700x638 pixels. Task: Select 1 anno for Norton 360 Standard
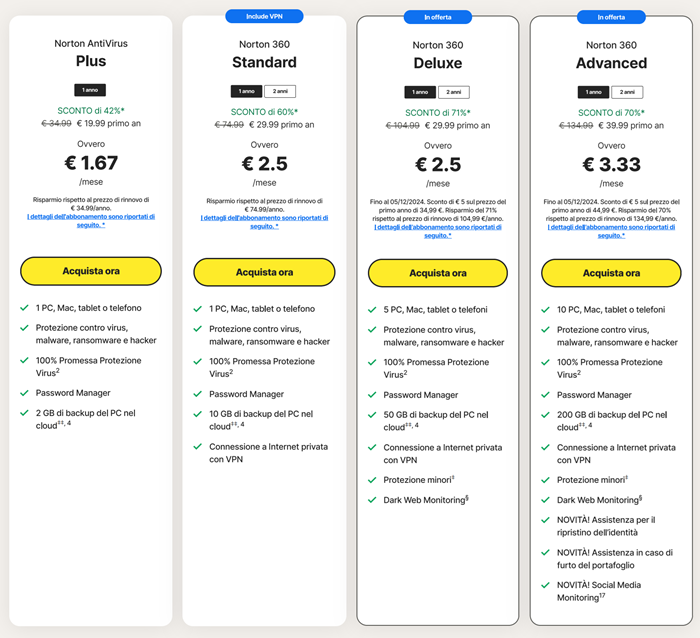pyautogui.click(x=248, y=91)
